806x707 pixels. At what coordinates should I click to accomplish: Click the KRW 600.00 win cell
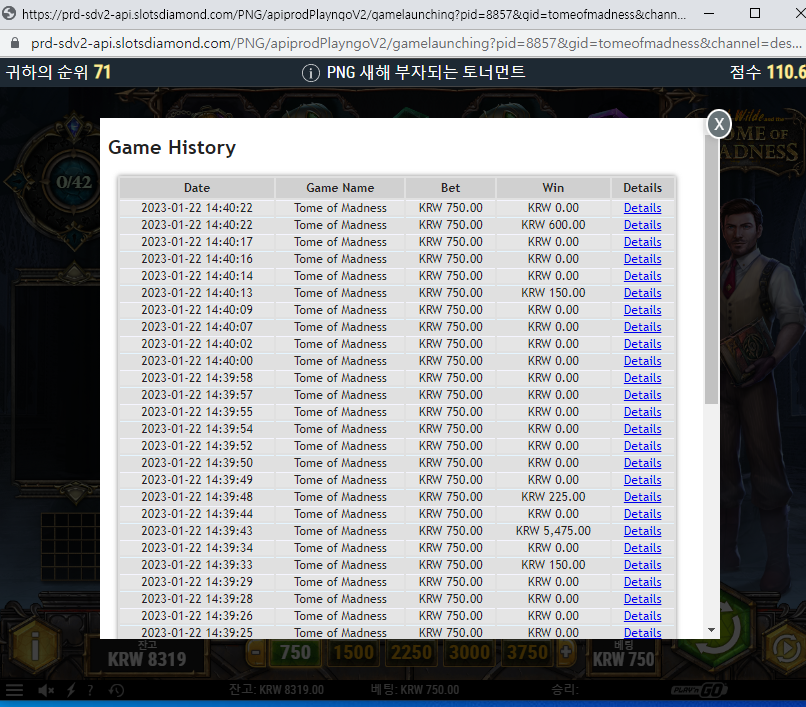(553, 225)
